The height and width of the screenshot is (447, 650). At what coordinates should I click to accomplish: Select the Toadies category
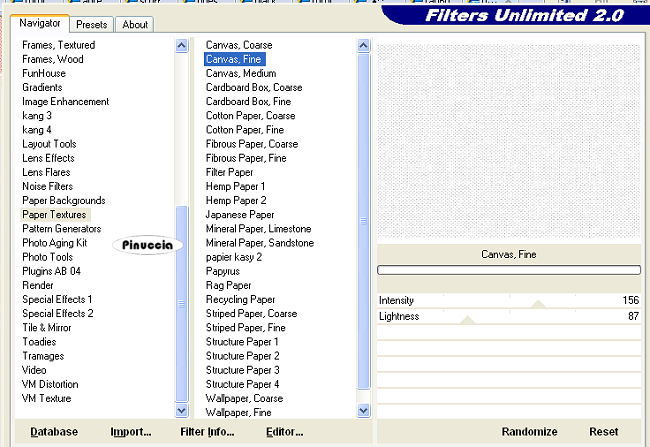pos(39,342)
